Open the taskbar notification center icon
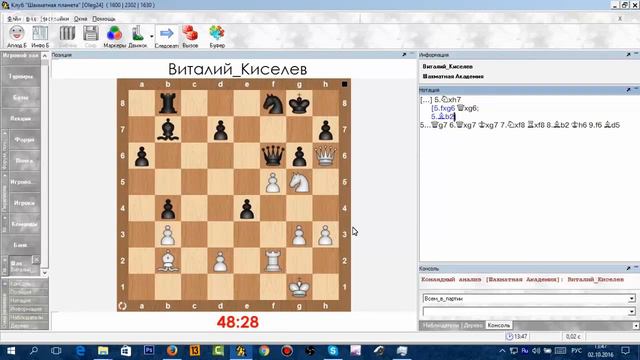Image resolution: width=640 pixels, height=360 pixels. (x=625, y=351)
